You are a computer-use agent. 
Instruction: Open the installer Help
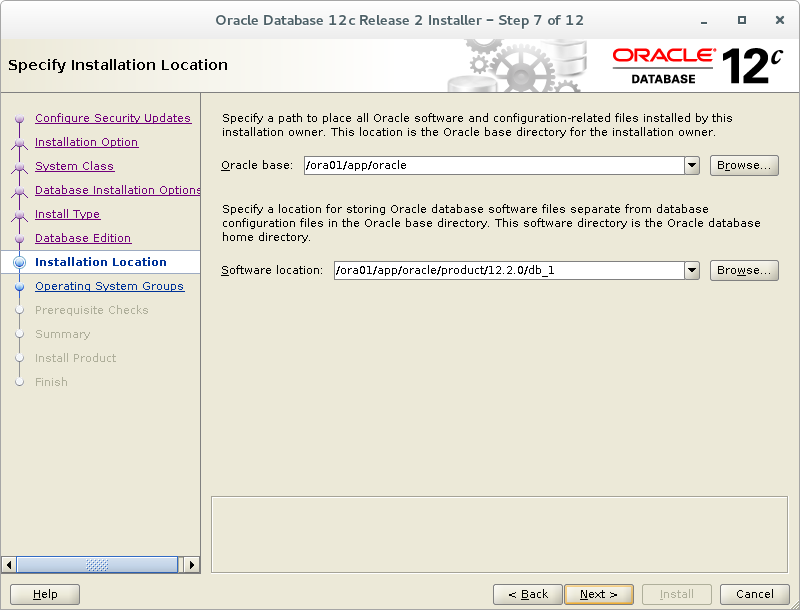click(45, 594)
